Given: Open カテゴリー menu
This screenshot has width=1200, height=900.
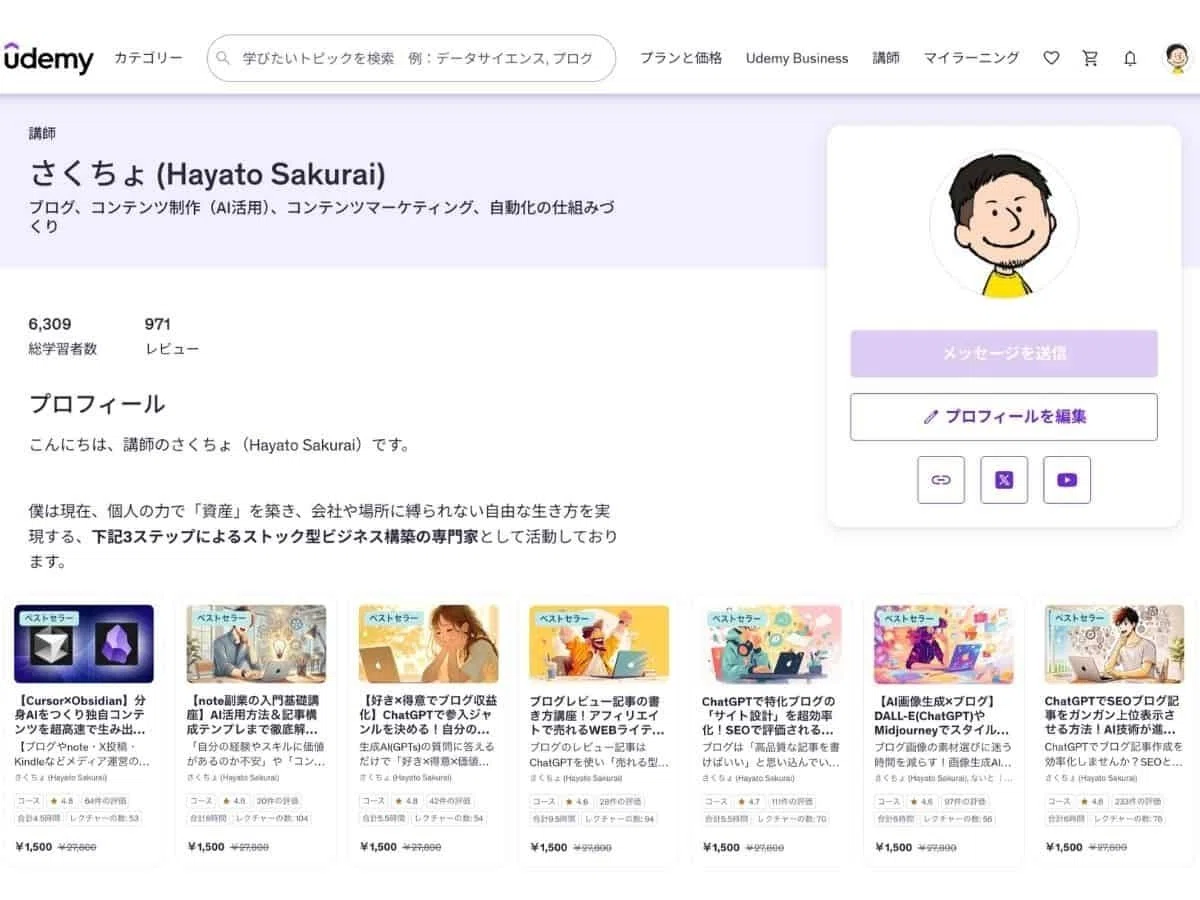Looking at the screenshot, I should [x=148, y=58].
